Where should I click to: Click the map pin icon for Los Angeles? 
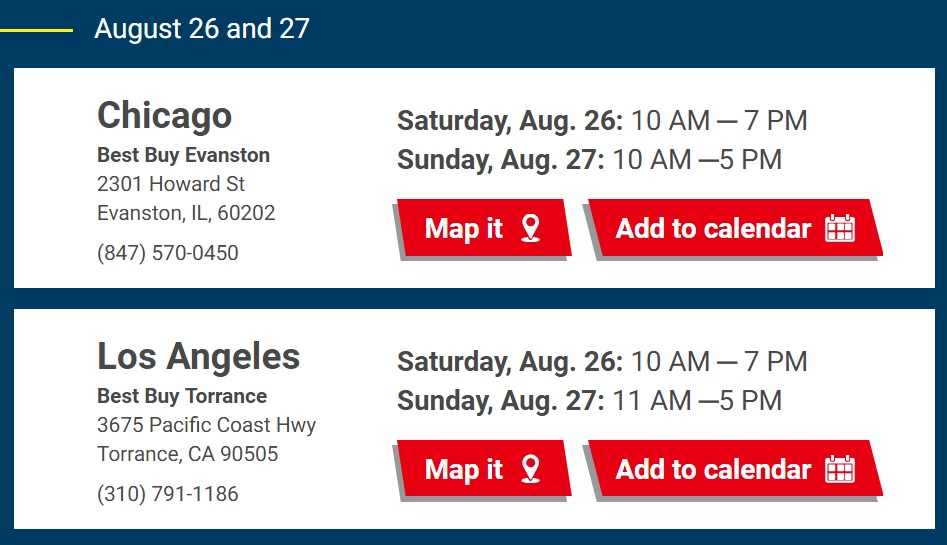click(x=530, y=469)
